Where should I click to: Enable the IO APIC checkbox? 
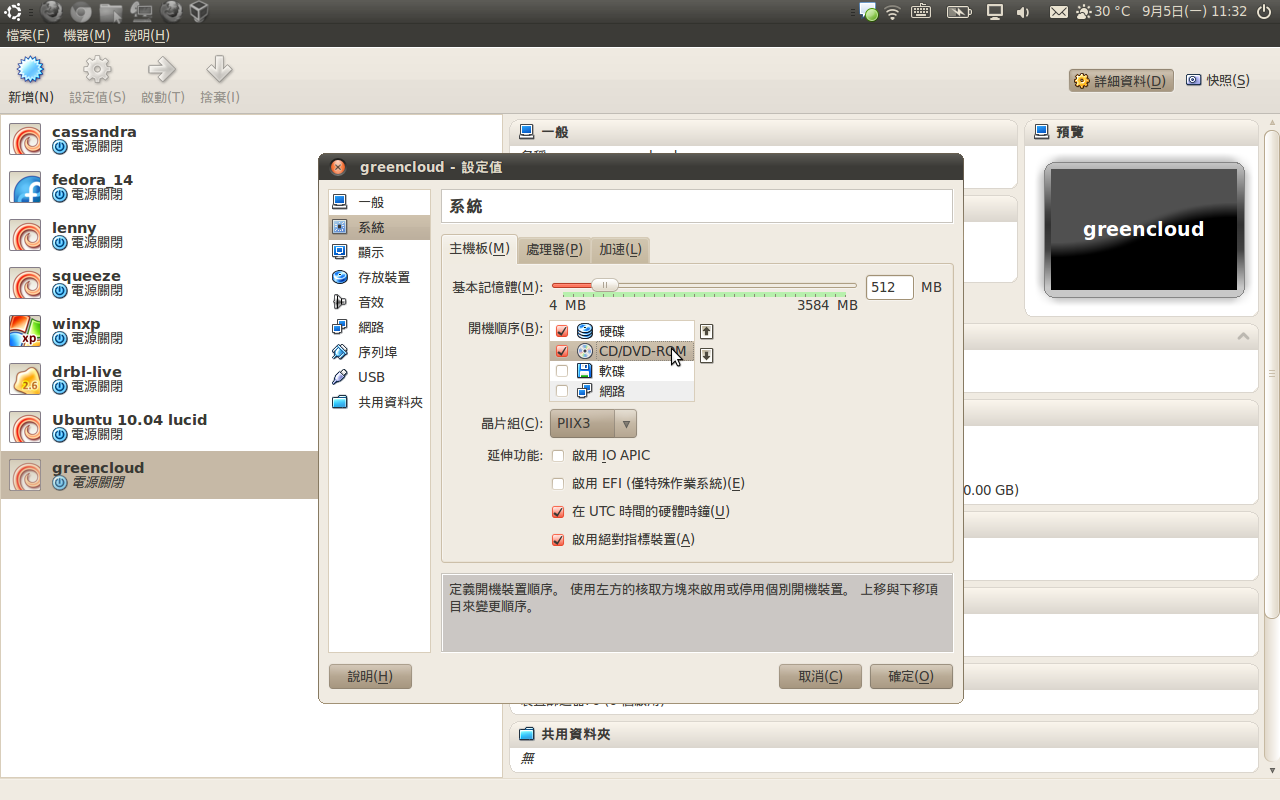click(x=558, y=456)
